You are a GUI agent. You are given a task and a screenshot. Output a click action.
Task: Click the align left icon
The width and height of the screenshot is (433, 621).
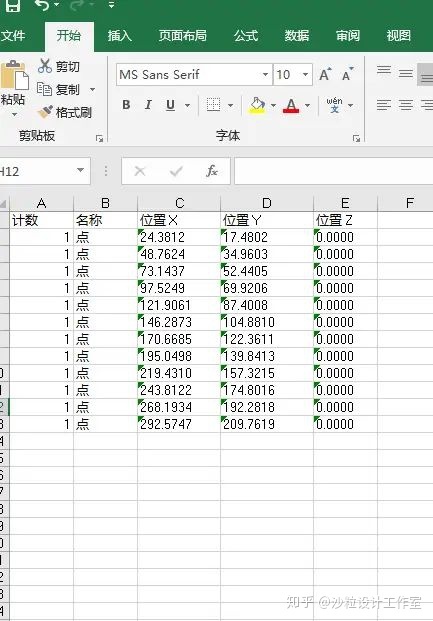384,105
